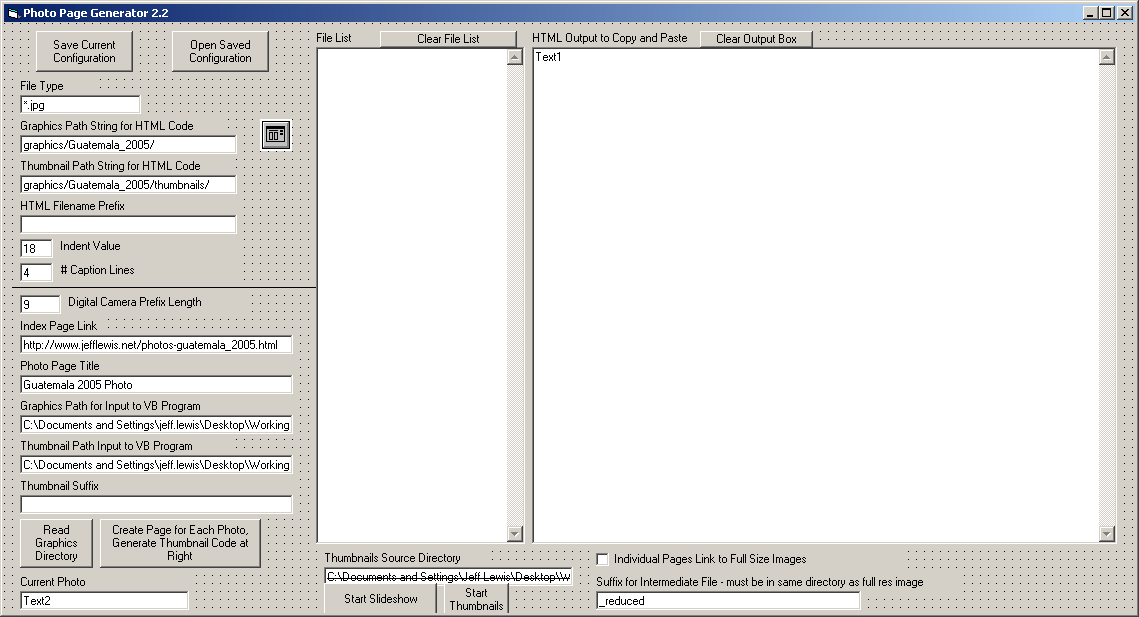Click the 'HTML Filename Prefix' label
This screenshot has height=617, width=1139.
[x=72, y=206]
